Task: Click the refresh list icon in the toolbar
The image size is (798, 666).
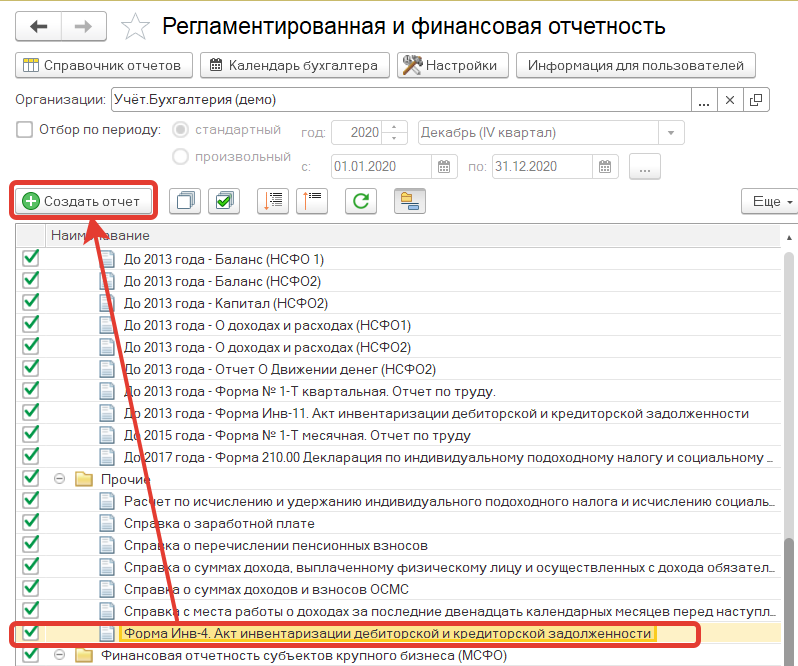Action: coord(360,201)
